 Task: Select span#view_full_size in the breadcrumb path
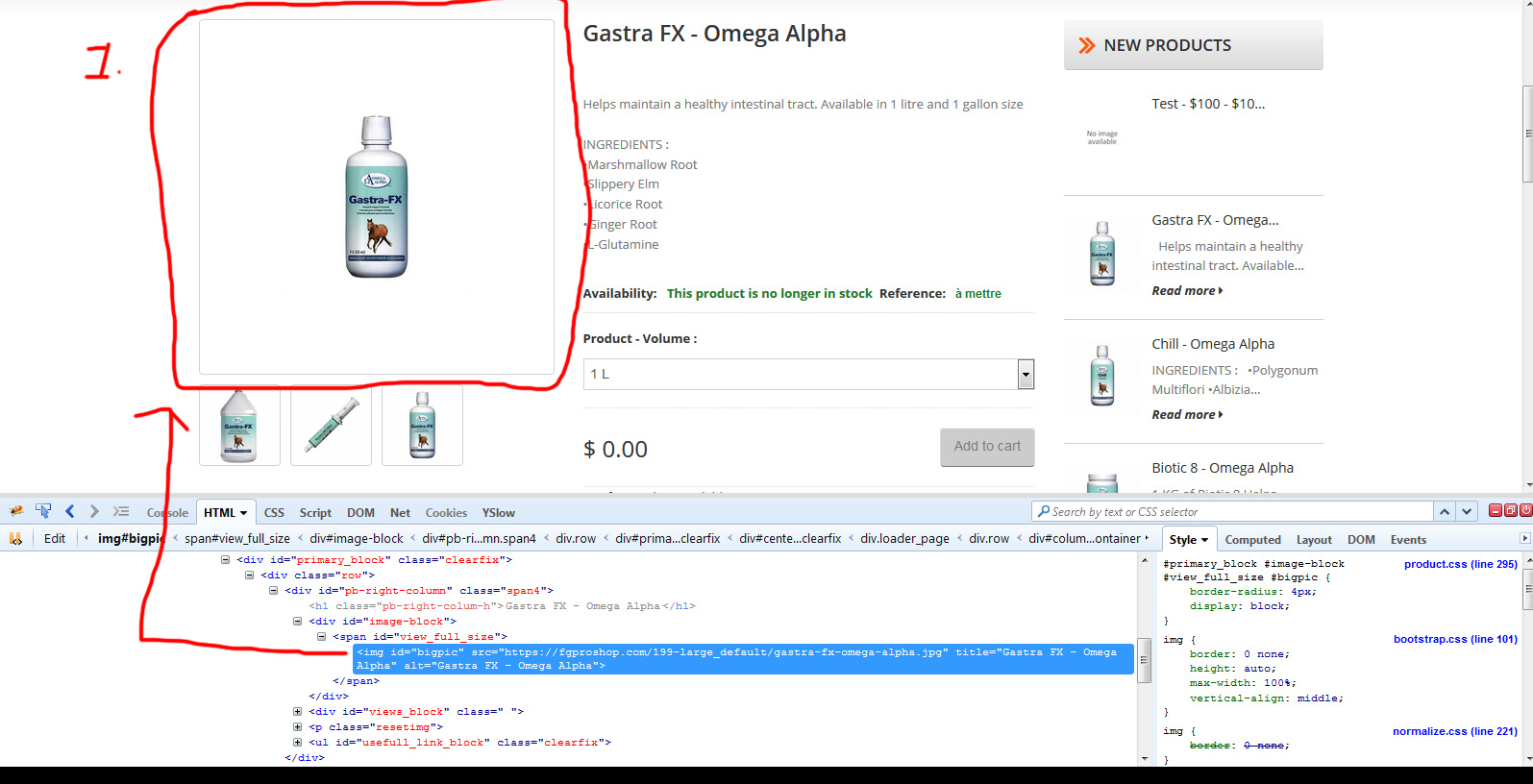click(x=237, y=539)
